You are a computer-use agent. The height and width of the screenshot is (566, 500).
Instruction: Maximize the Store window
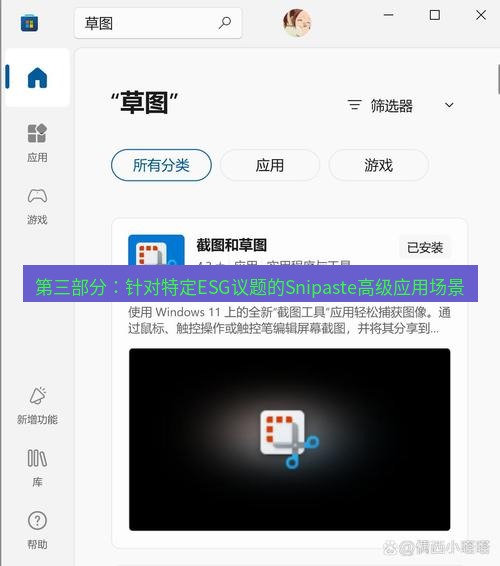pos(435,15)
